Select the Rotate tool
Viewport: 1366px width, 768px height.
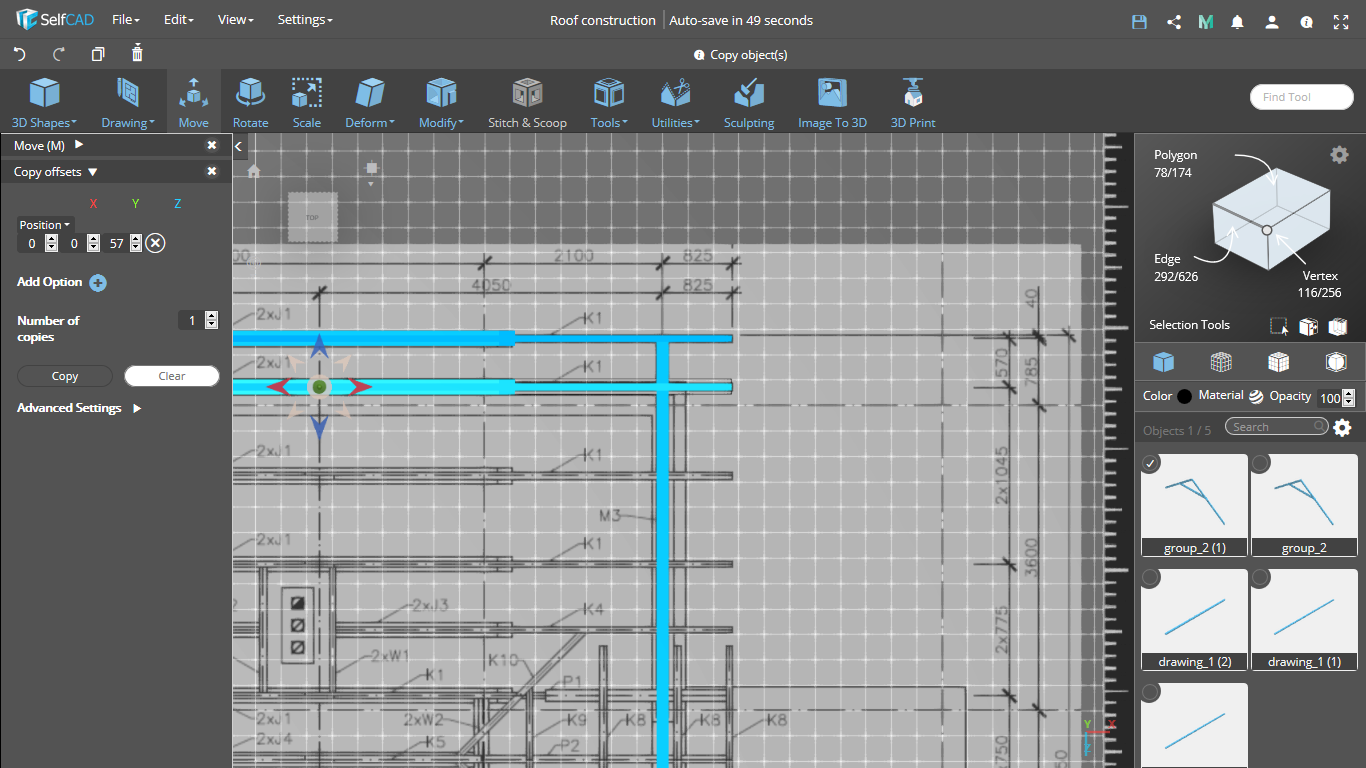click(250, 103)
